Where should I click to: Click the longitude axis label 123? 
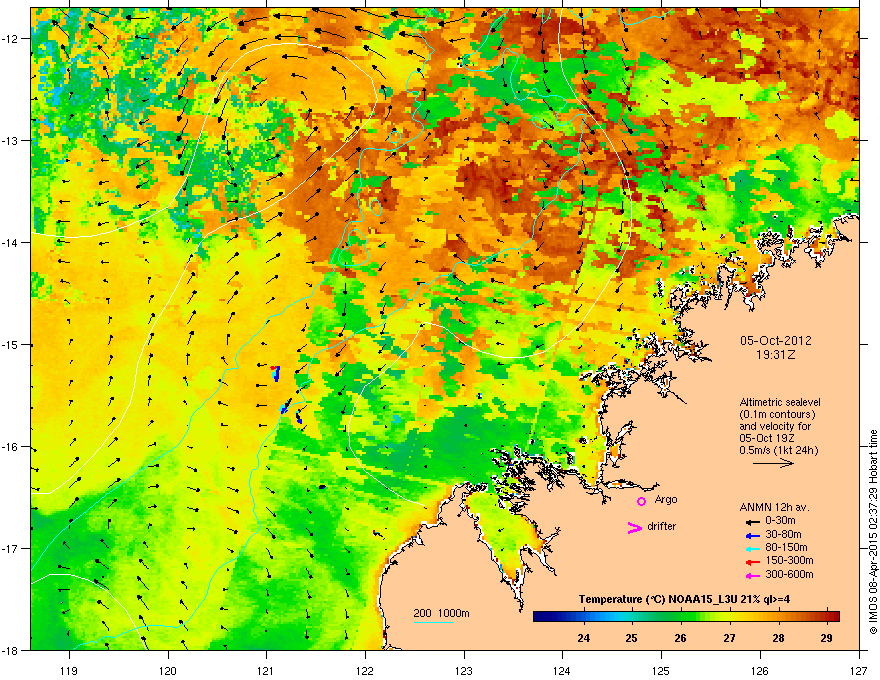point(464,670)
